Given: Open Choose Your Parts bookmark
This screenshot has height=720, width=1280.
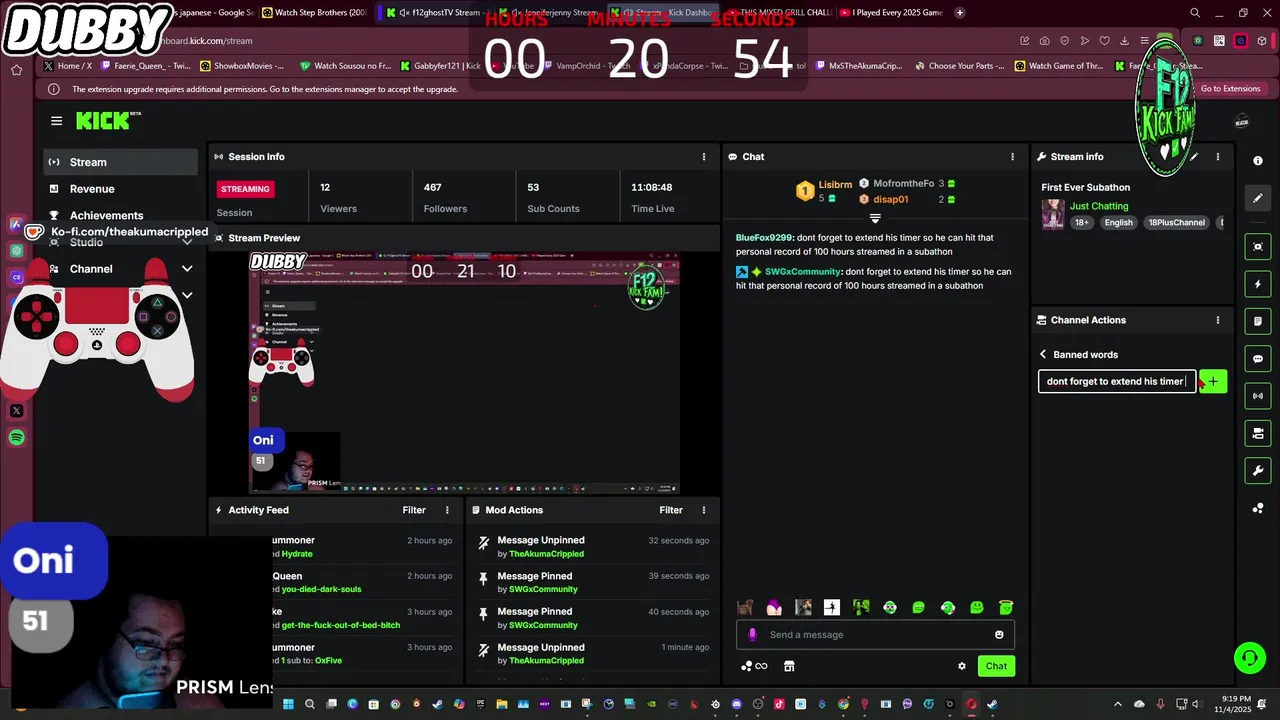Looking at the screenshot, I should tap(959, 66).
